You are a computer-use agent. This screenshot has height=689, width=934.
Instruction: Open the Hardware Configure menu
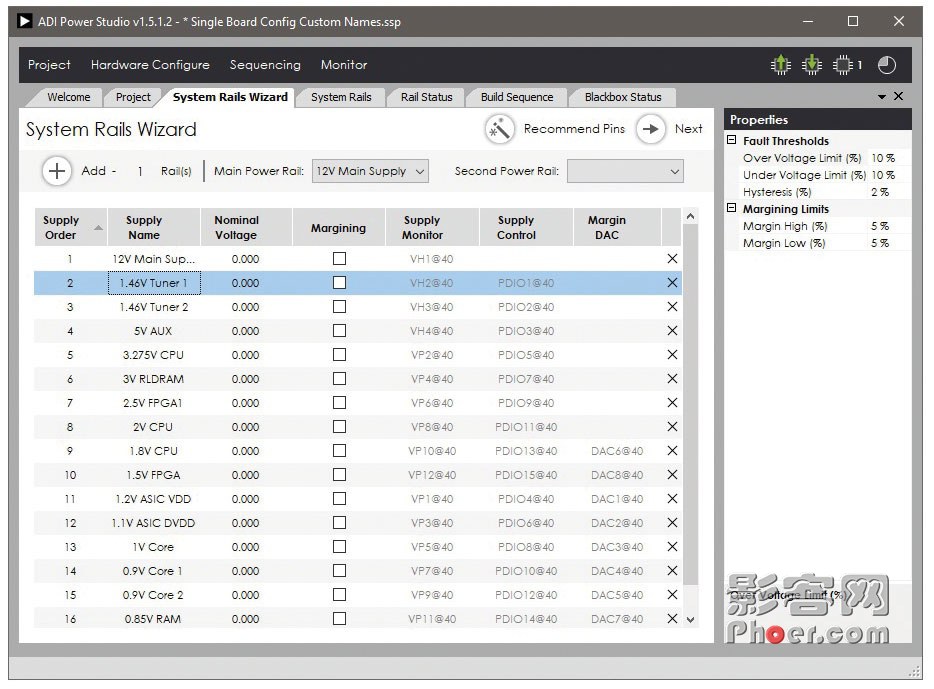150,64
